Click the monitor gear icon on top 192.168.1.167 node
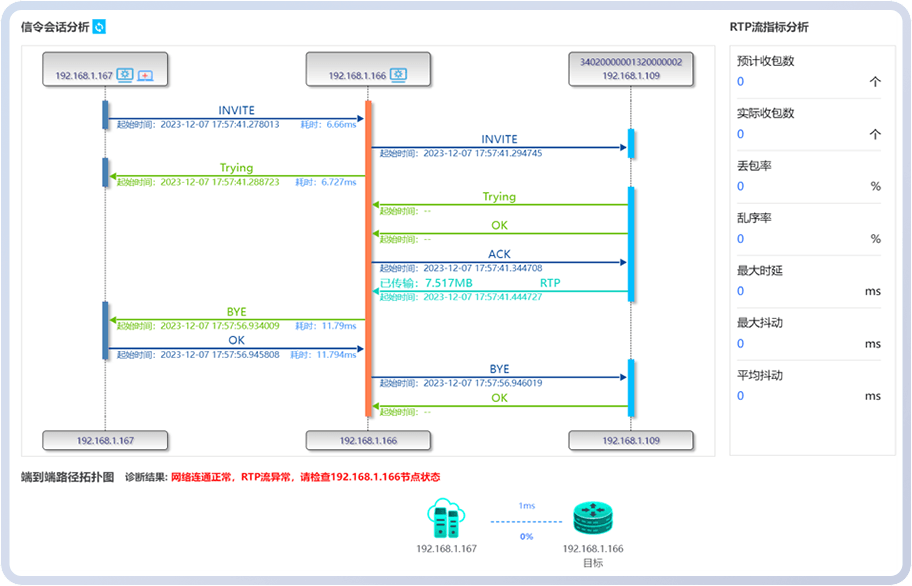Viewport: 912px width, 586px height. [125, 75]
